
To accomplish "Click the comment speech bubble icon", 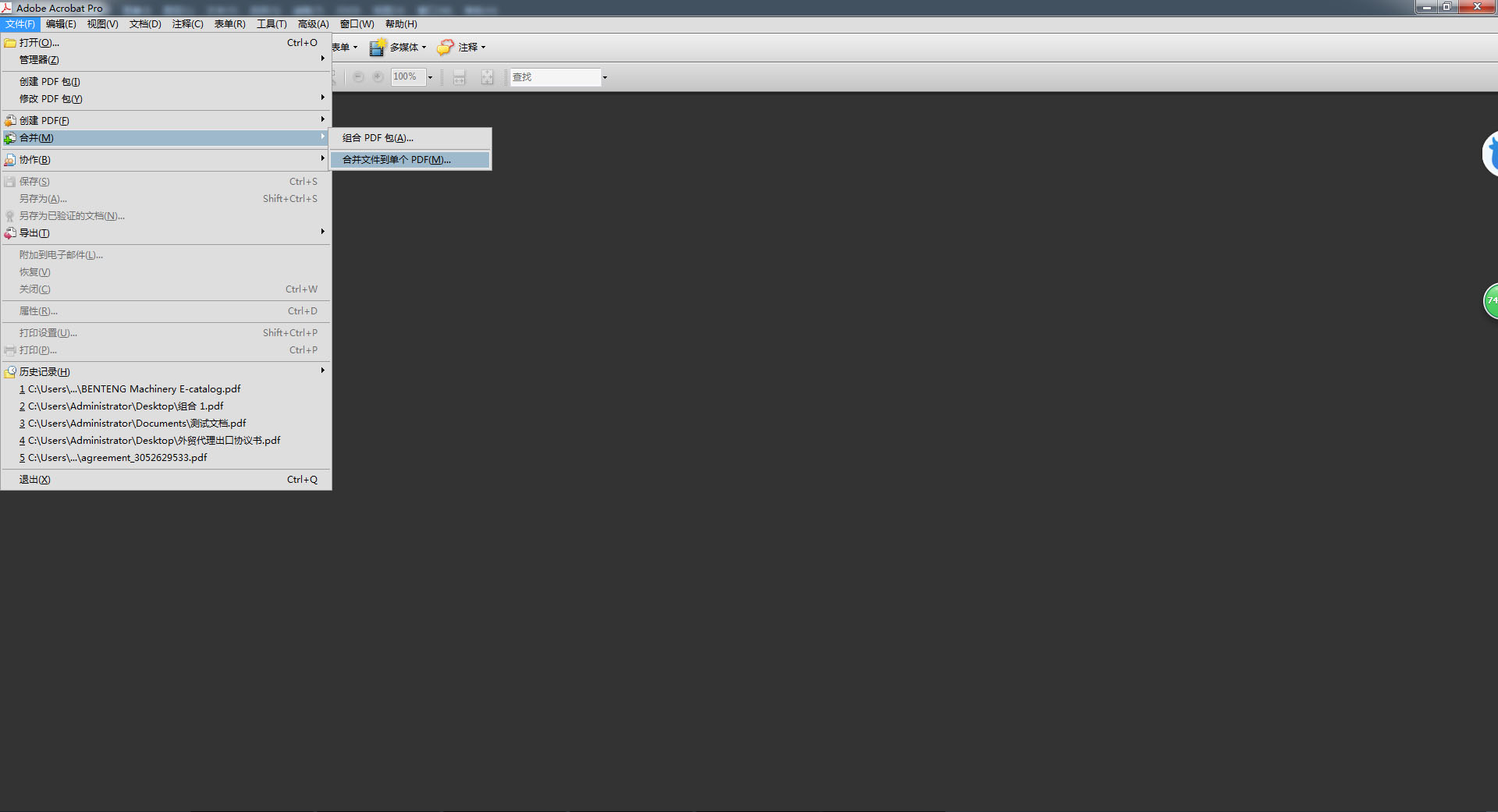I will (x=445, y=48).
